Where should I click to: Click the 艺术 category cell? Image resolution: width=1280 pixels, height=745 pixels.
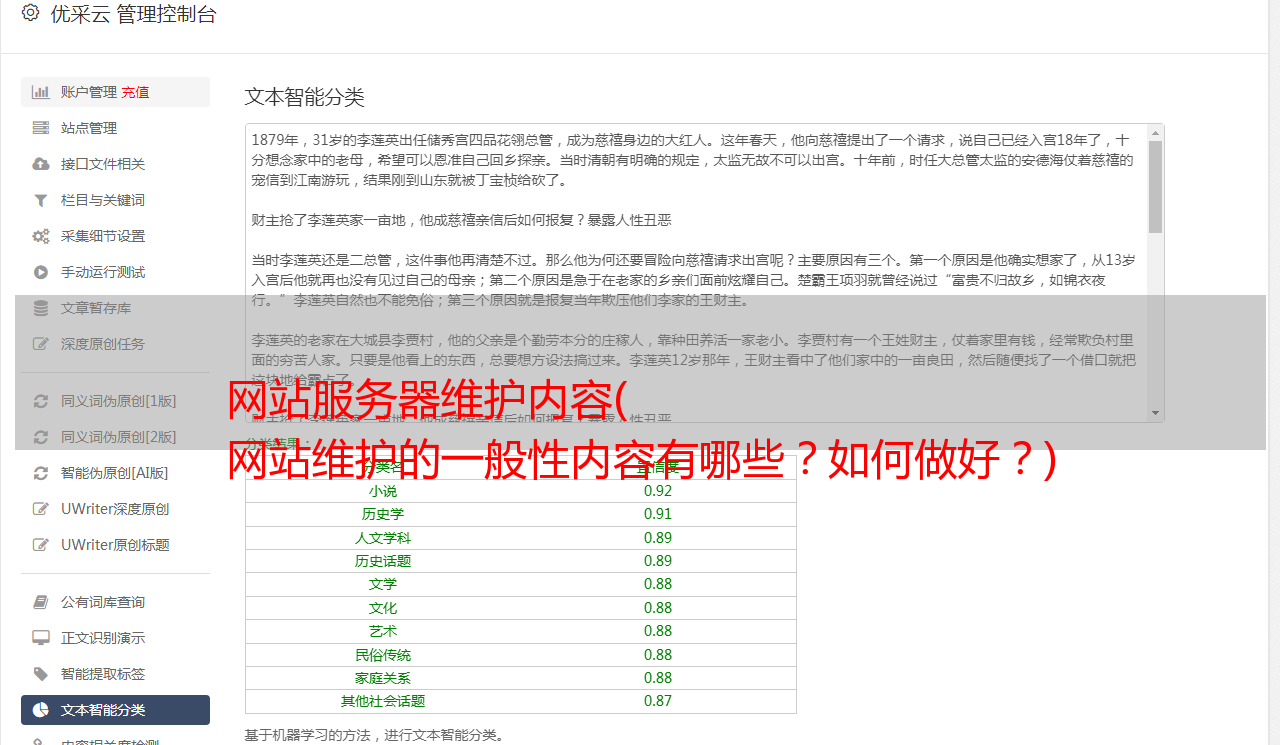(x=383, y=631)
